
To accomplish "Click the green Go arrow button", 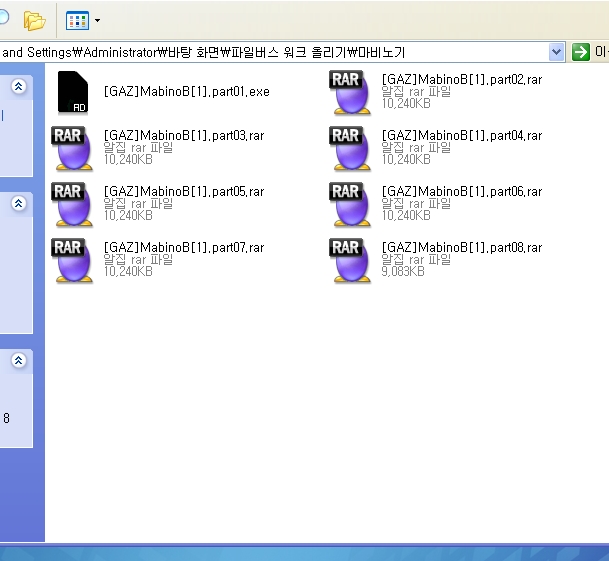I will point(581,52).
